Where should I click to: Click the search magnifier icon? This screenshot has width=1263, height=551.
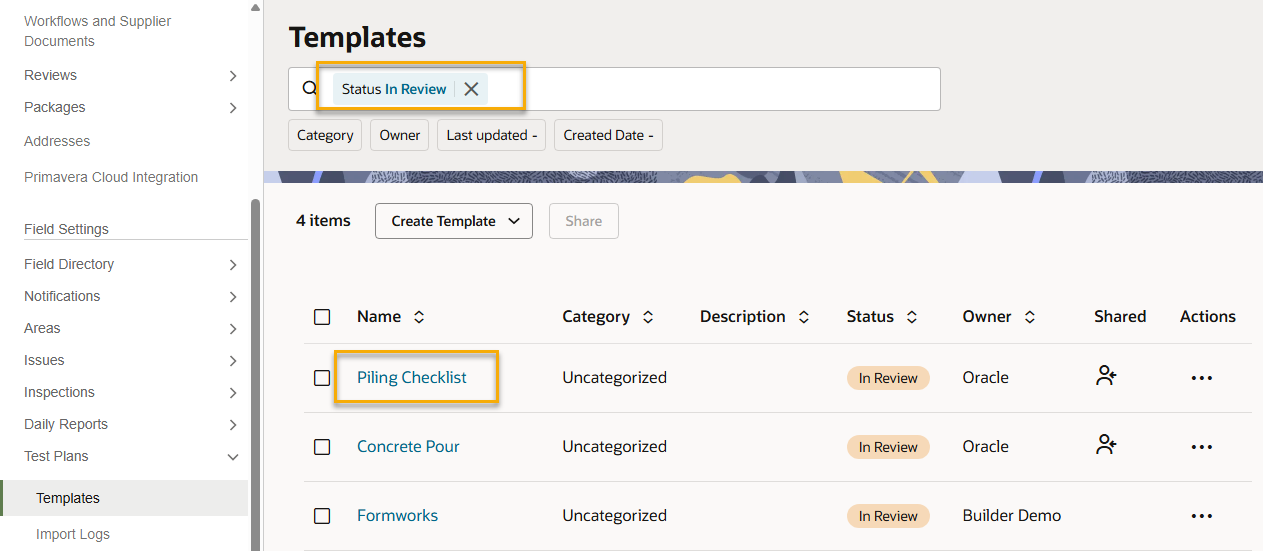click(309, 88)
